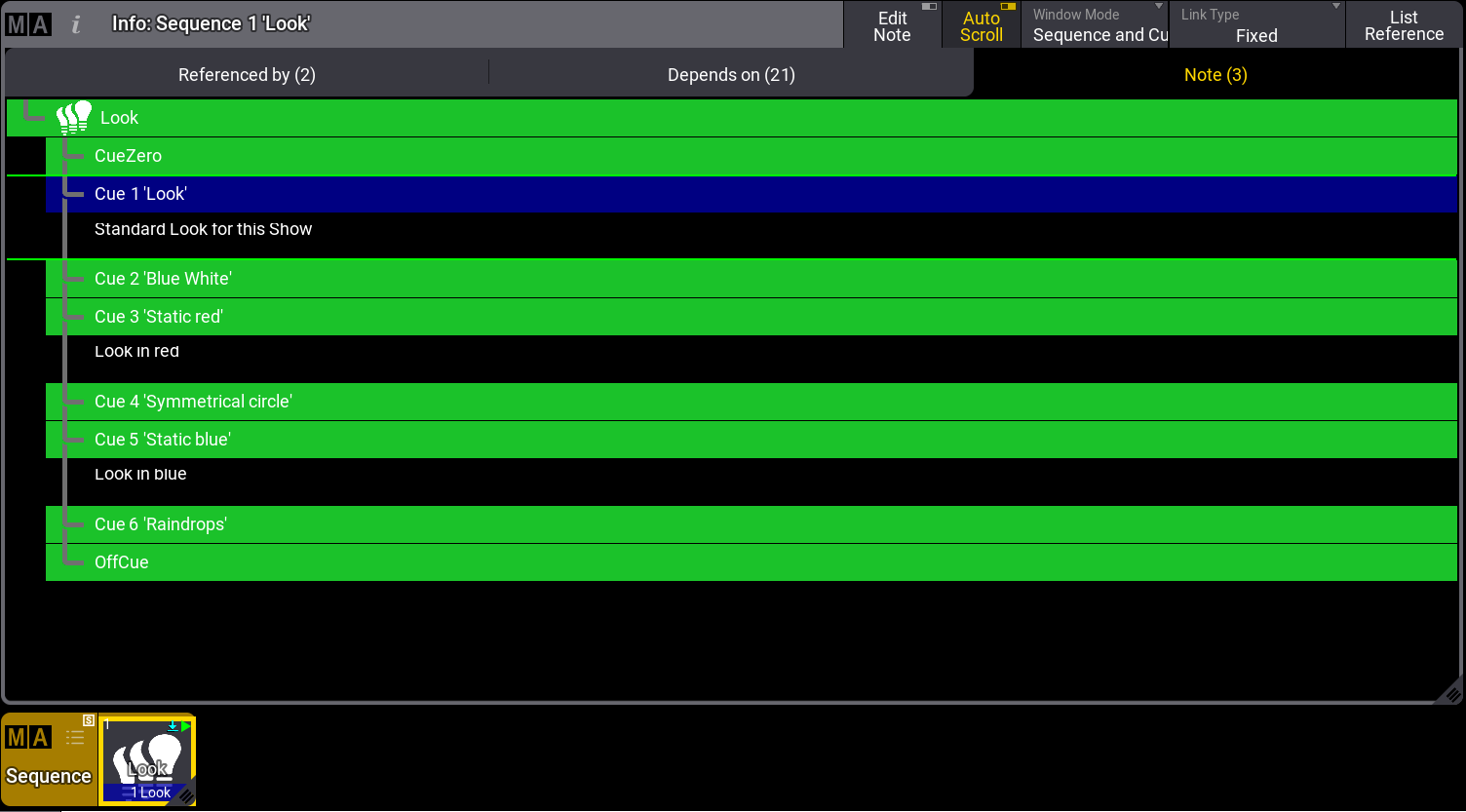The image size is (1466, 812).
Task: Click the info 'i' icon in title bar
Action: tap(76, 24)
